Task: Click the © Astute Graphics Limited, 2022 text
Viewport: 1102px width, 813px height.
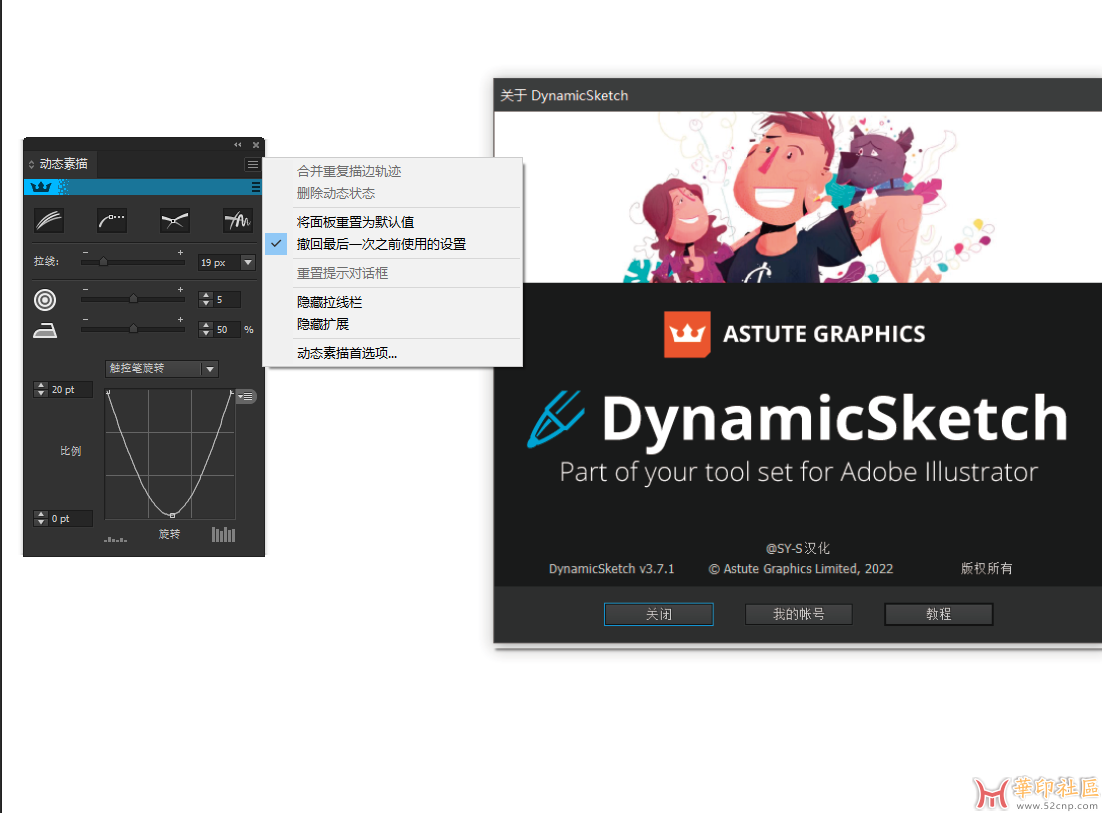Action: click(x=800, y=568)
